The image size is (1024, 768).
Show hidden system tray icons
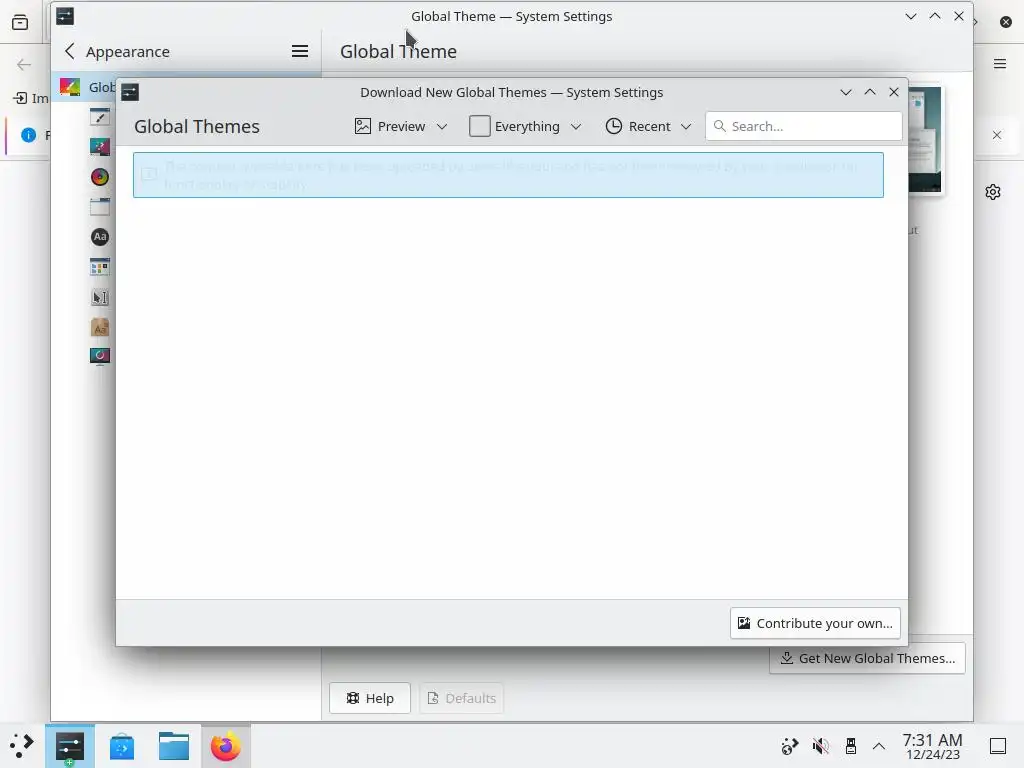[x=879, y=746]
